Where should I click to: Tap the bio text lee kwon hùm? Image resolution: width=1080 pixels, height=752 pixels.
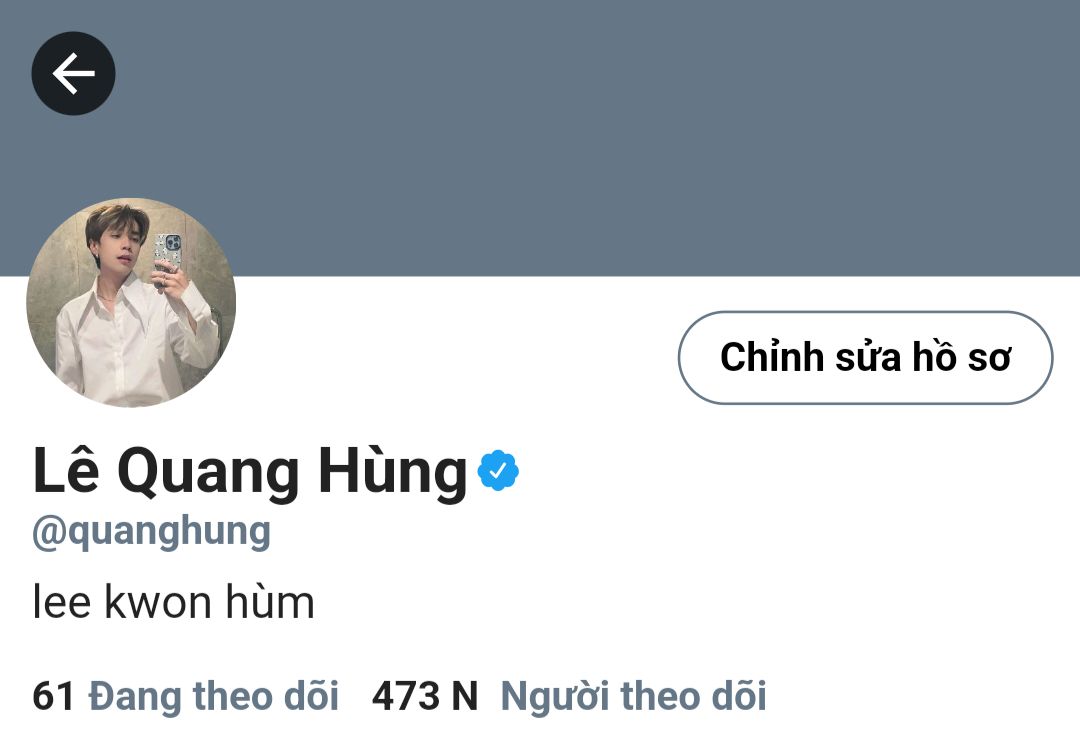click(x=174, y=603)
